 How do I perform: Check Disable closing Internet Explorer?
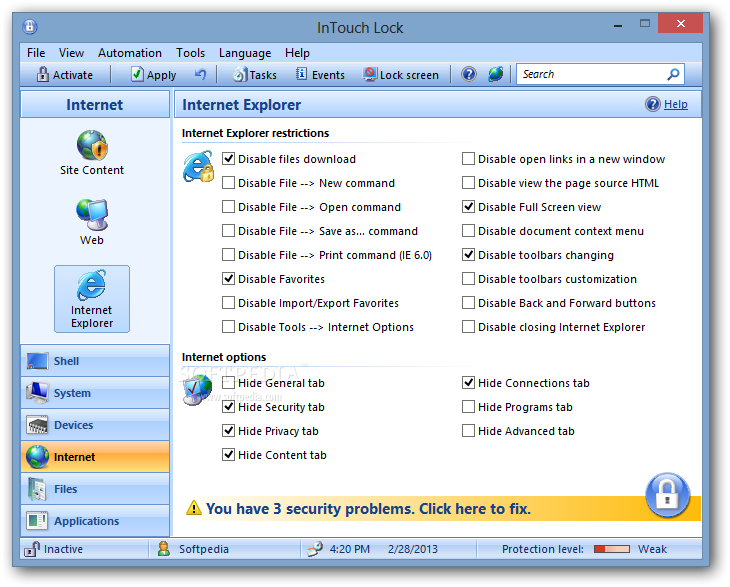(468, 327)
